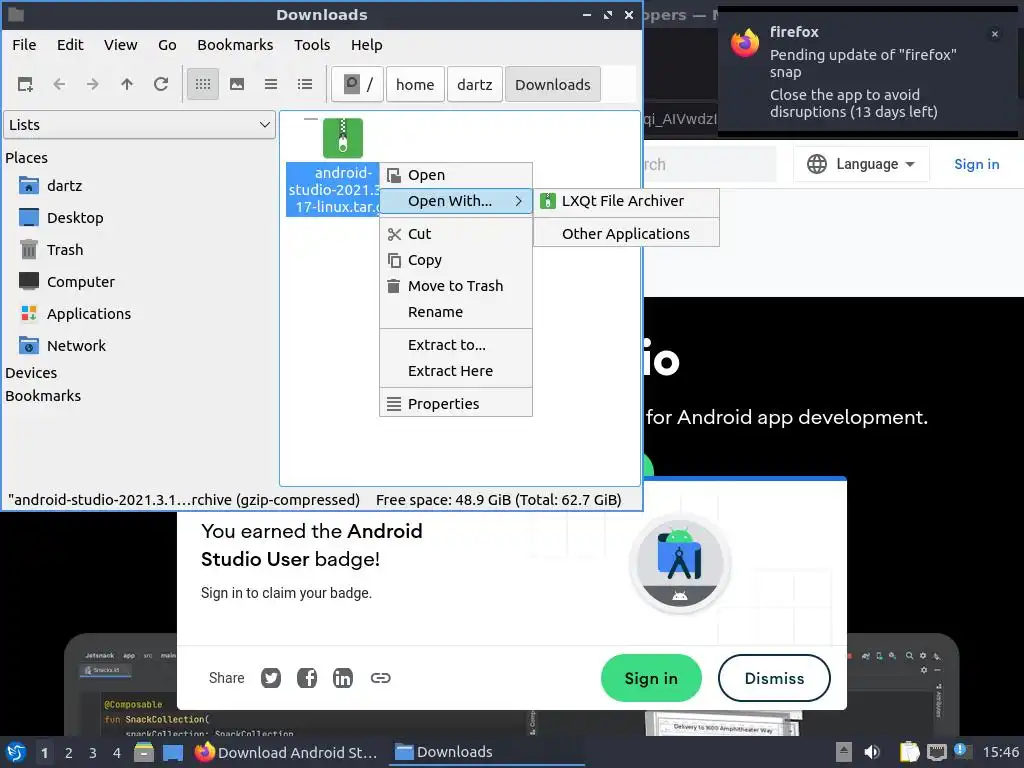Viewport: 1024px width, 768px height.
Task: Open the Tools menu
Action: pyautogui.click(x=312, y=45)
